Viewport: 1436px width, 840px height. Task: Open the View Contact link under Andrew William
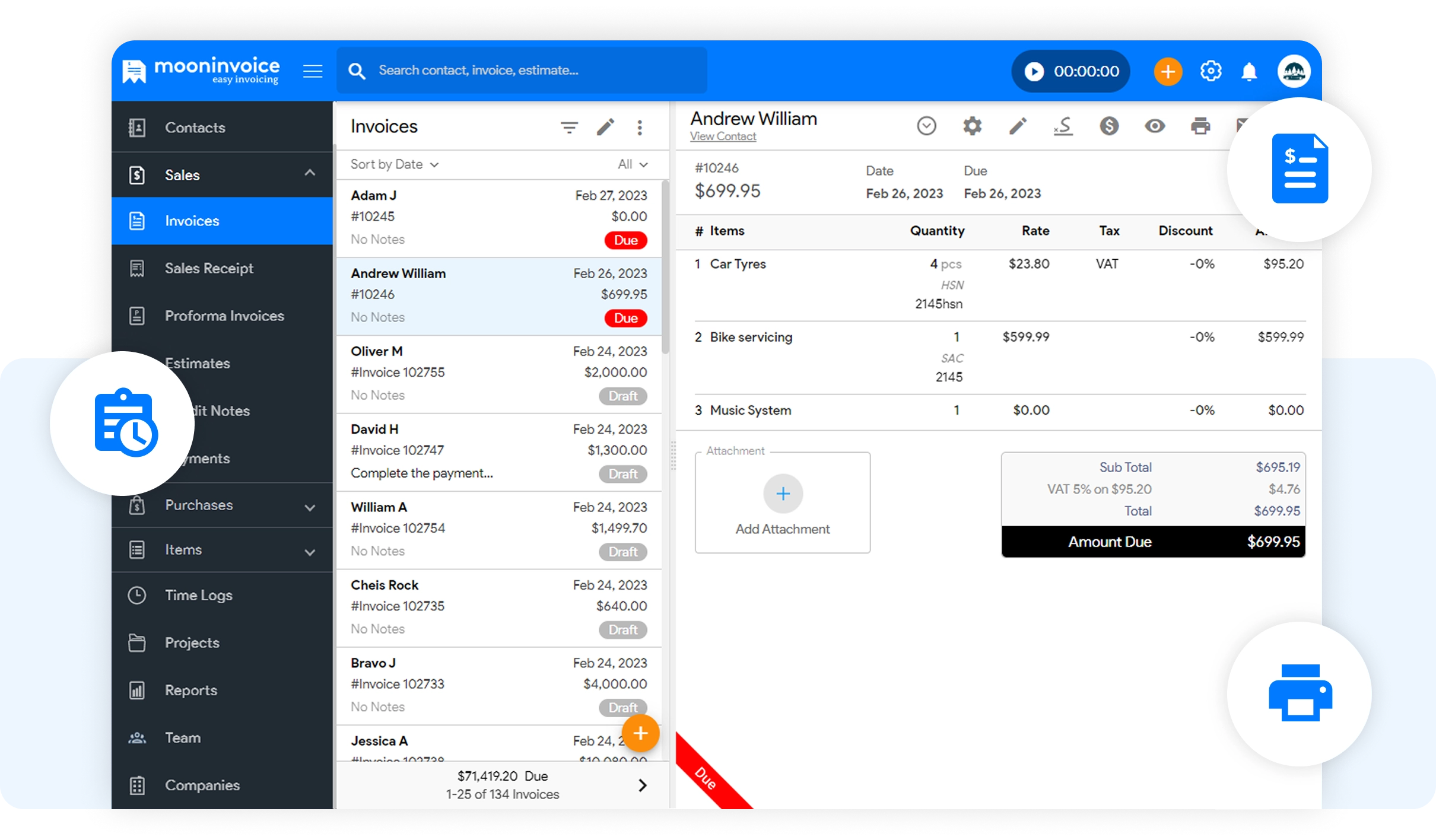coord(723,136)
